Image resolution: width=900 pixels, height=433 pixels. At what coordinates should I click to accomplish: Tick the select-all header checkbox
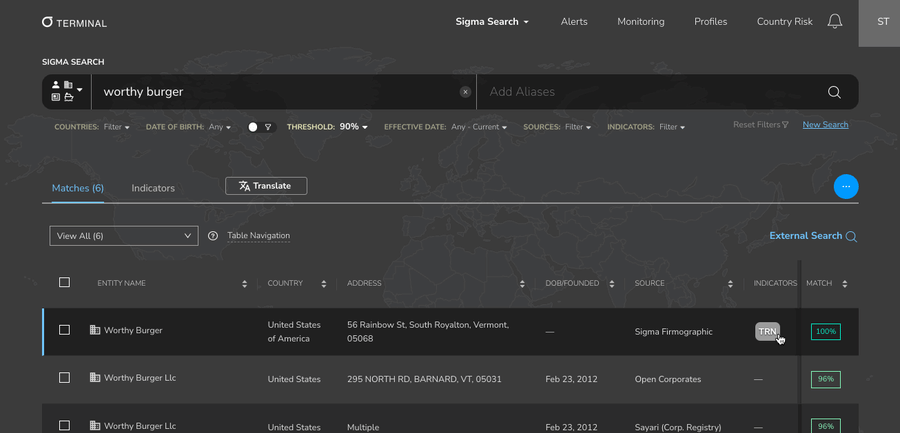click(64, 283)
